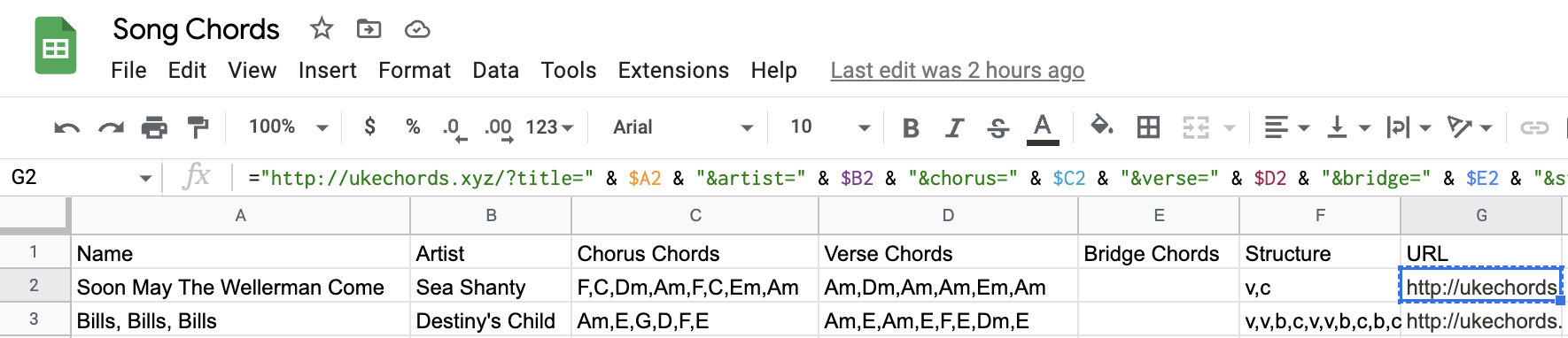Expand the Arial font dropdown
This screenshot has height=338, width=1568.
pos(683,127)
